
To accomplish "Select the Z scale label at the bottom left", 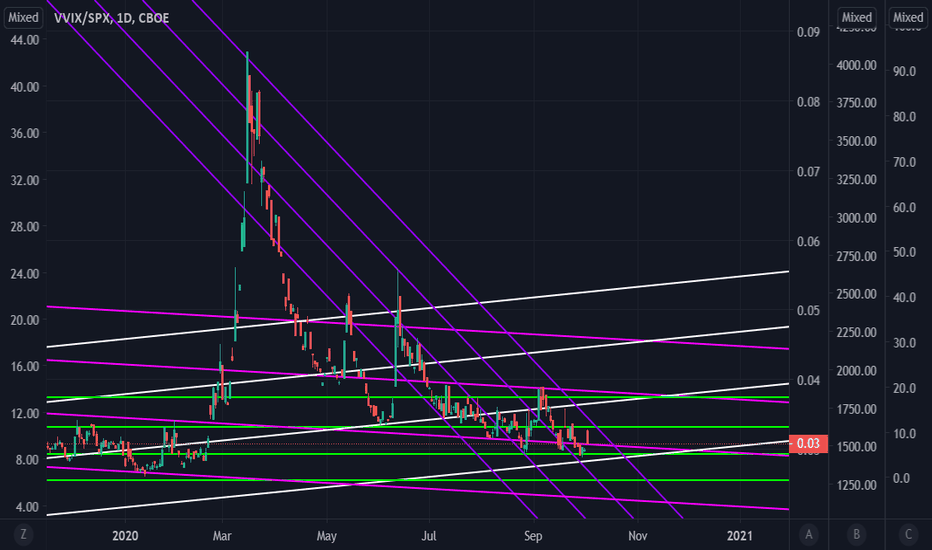I will pos(23,535).
